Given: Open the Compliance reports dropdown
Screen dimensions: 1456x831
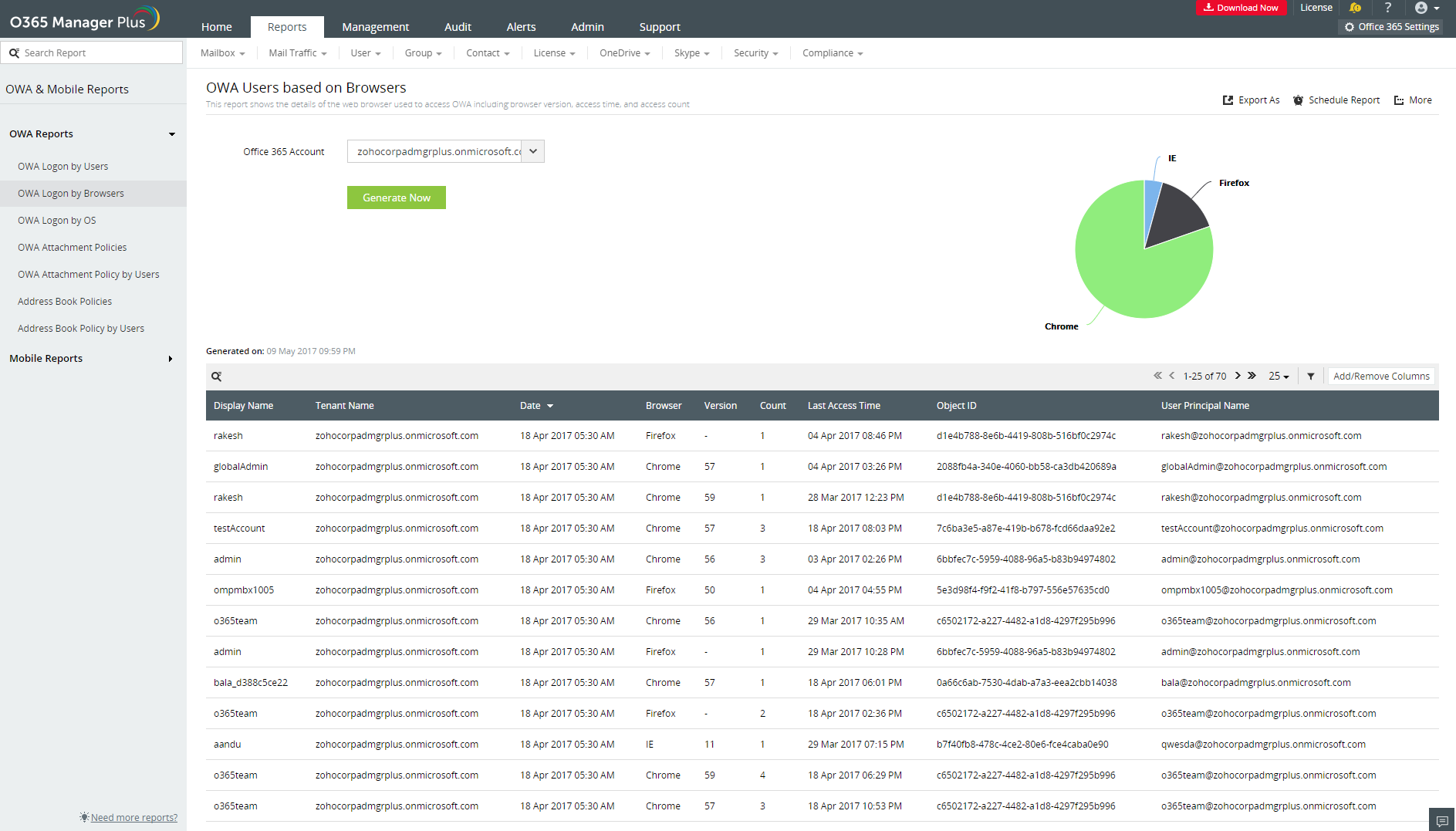Looking at the screenshot, I should coord(833,53).
